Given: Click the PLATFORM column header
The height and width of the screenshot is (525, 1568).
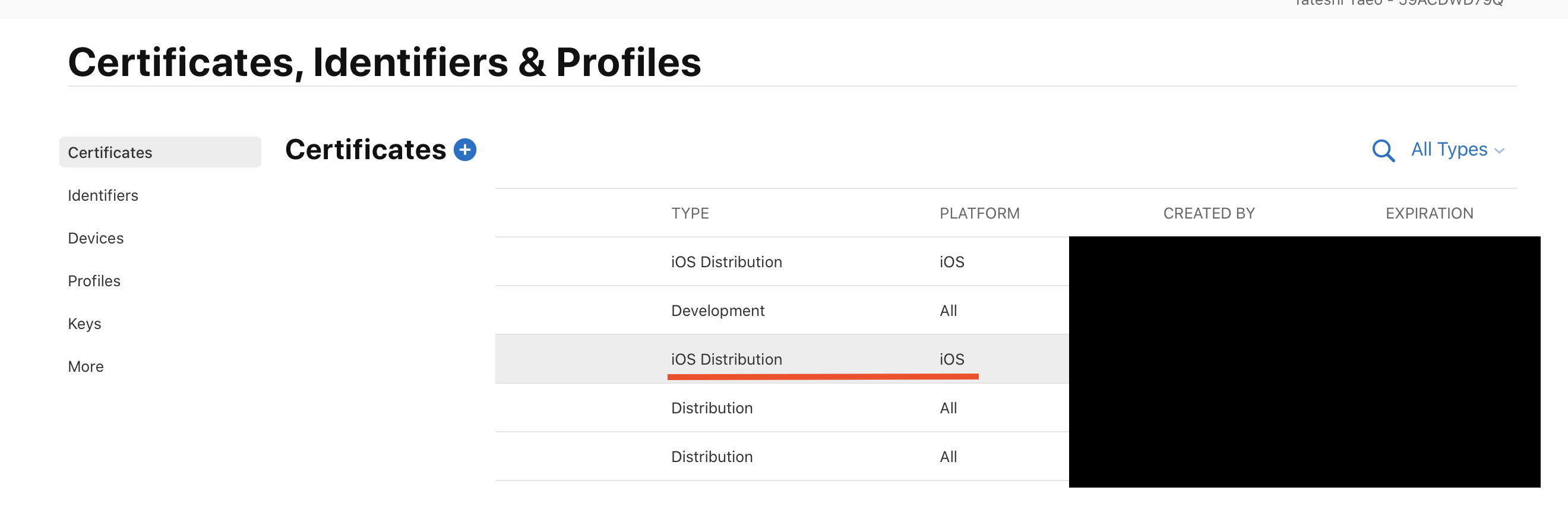Looking at the screenshot, I should (979, 214).
